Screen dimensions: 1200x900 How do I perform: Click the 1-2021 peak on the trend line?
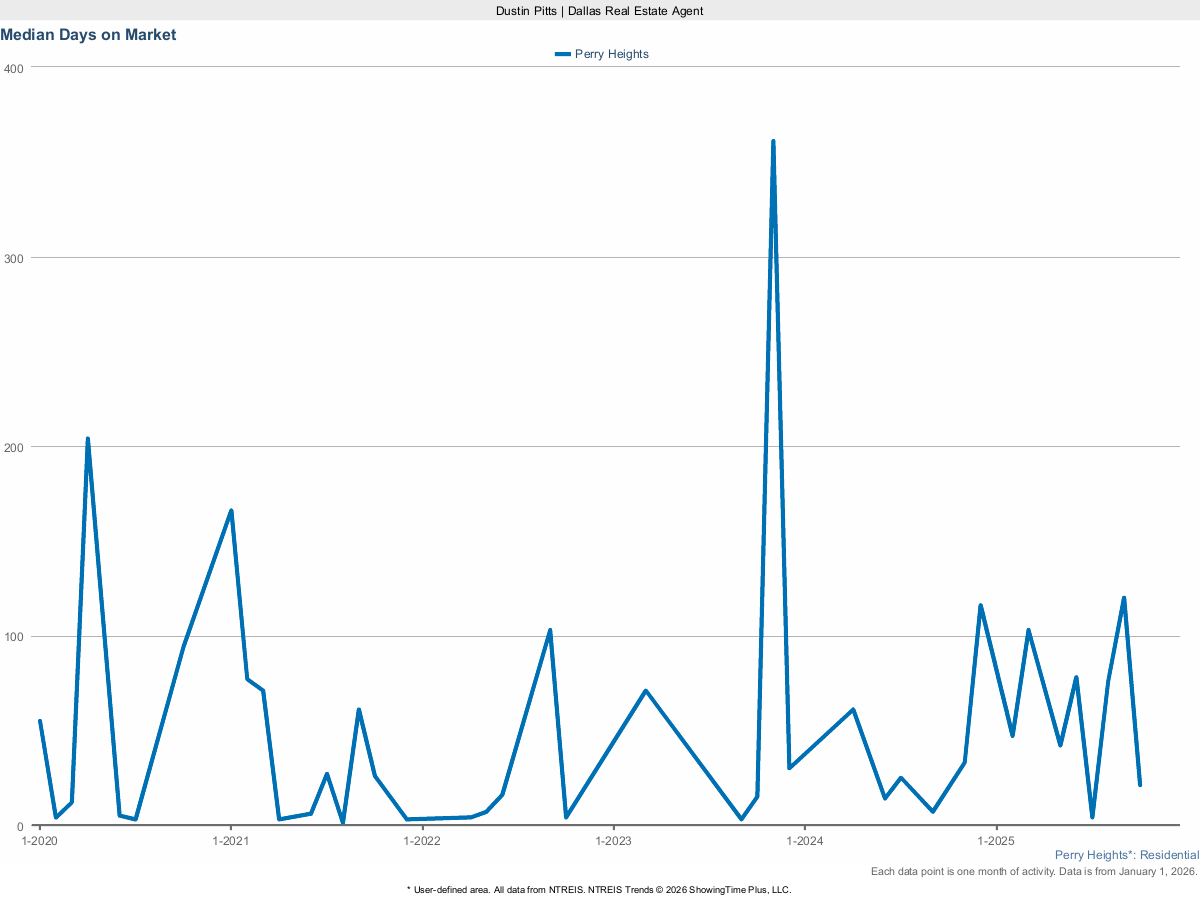pos(231,511)
